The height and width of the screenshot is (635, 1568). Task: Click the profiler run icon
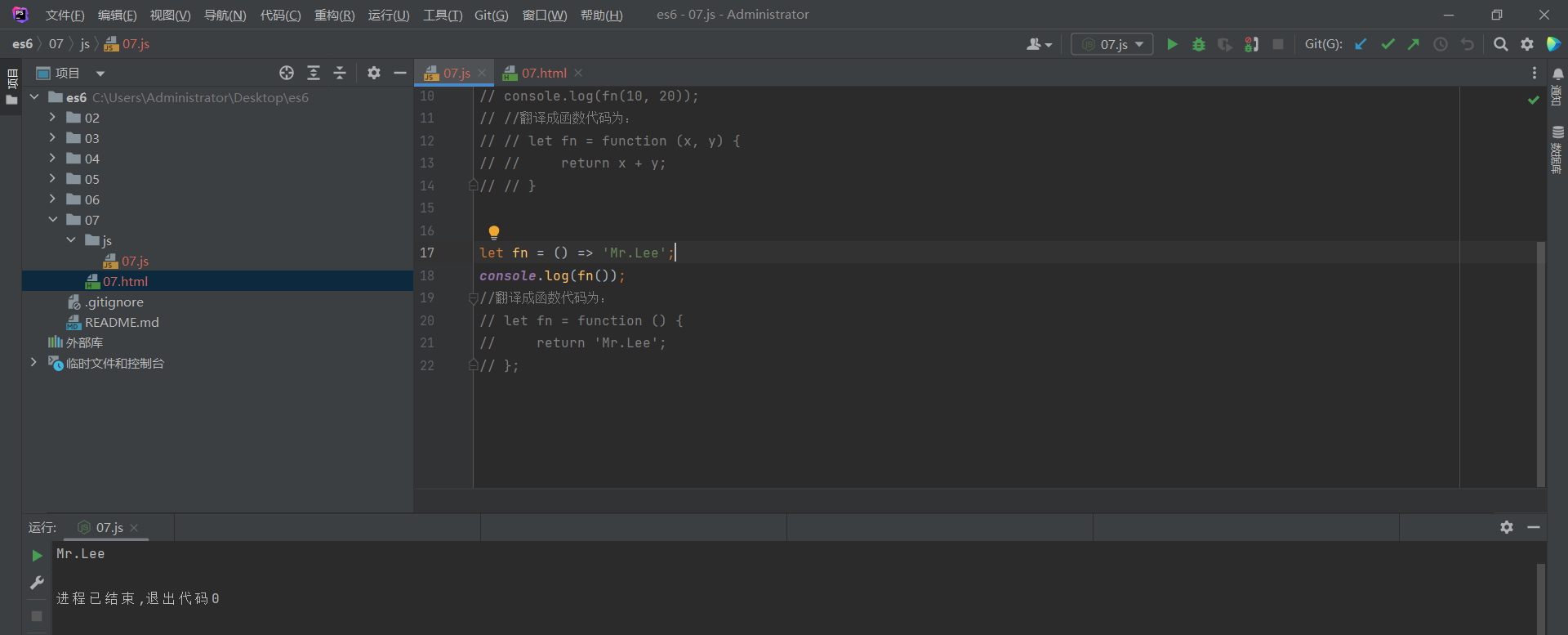[1251, 44]
